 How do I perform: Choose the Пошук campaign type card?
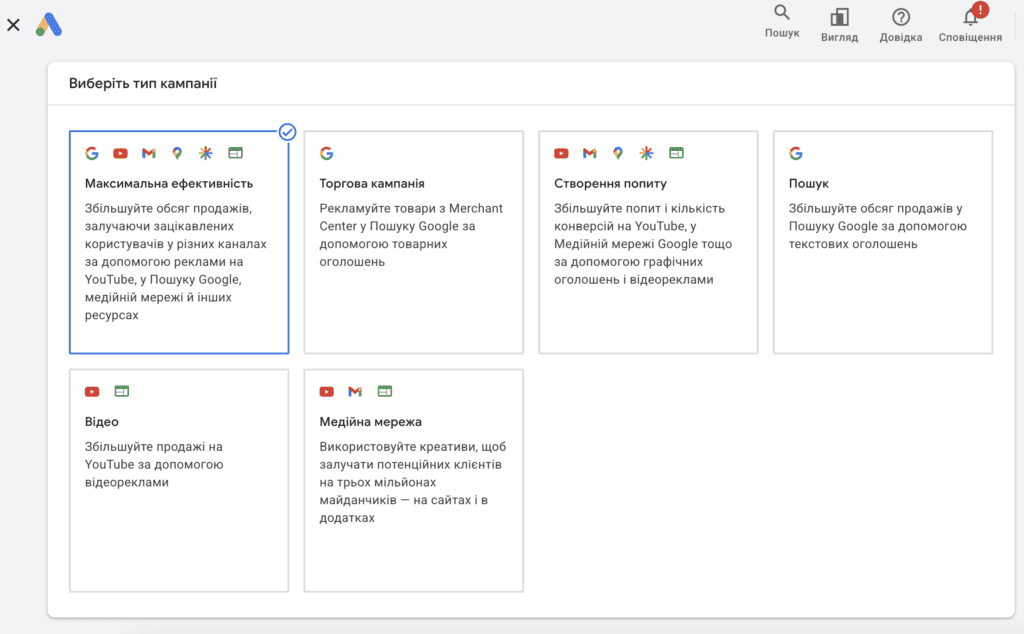click(883, 242)
